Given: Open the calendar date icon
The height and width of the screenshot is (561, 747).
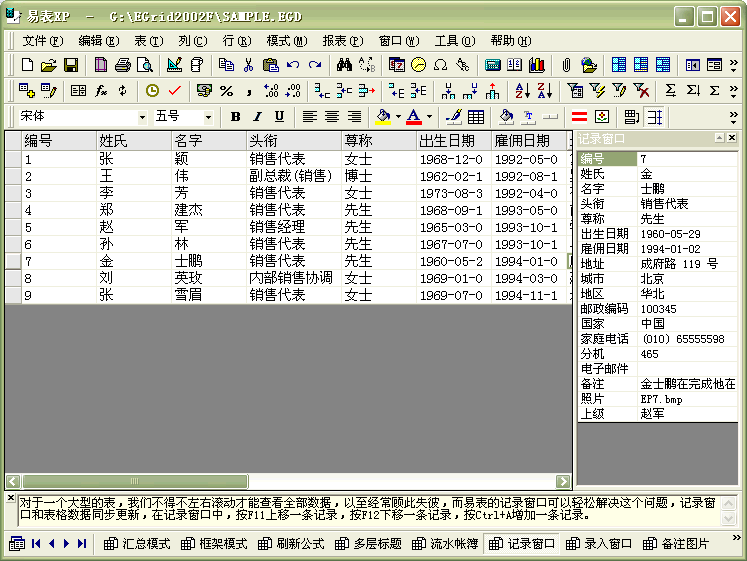Looking at the screenshot, I should [x=396, y=65].
